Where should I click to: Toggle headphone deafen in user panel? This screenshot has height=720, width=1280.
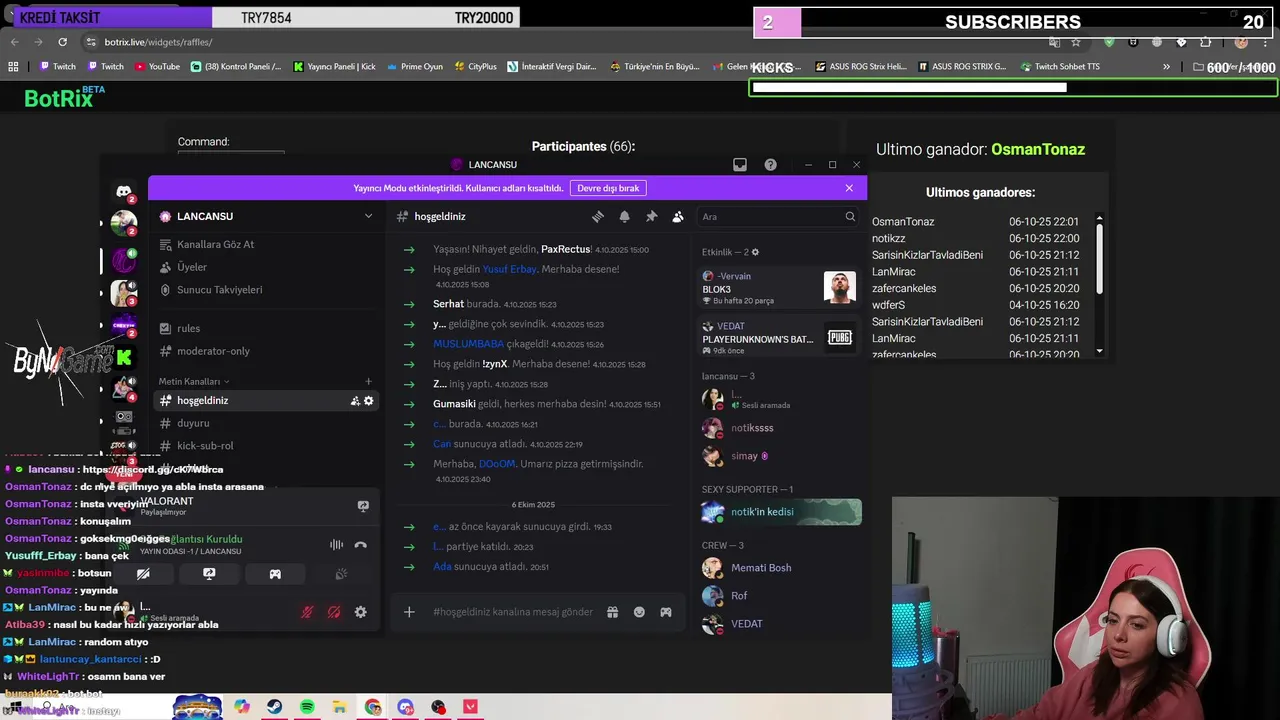click(x=334, y=612)
